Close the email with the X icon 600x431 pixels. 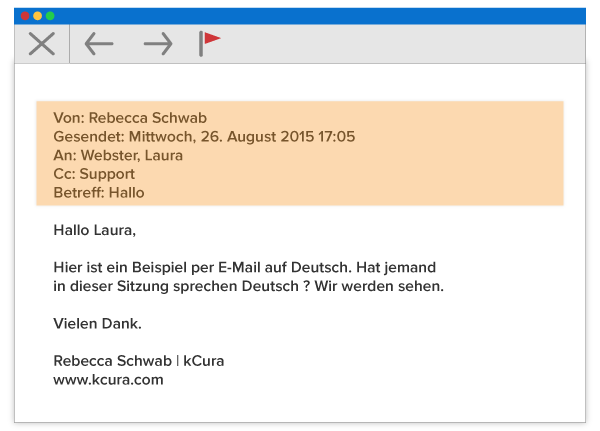pos(41,43)
